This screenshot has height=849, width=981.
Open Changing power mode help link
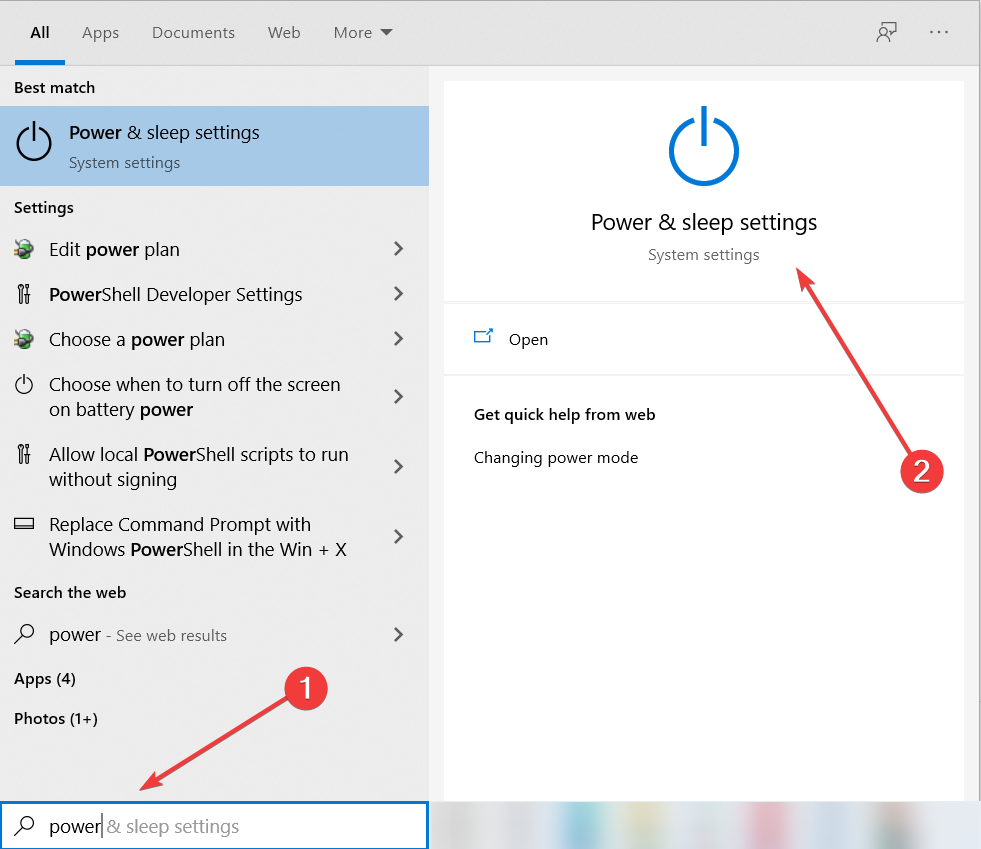[556, 458]
